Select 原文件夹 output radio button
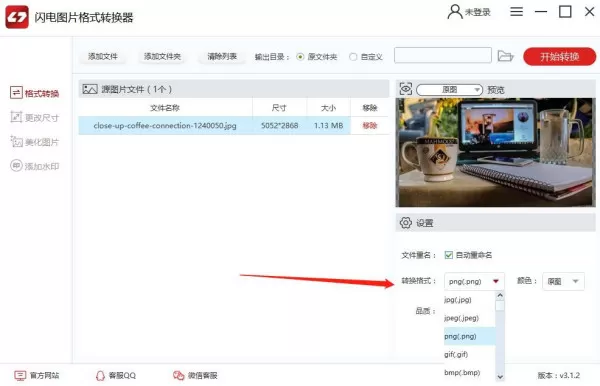Viewport: 600px width, 386px height. click(x=300, y=57)
